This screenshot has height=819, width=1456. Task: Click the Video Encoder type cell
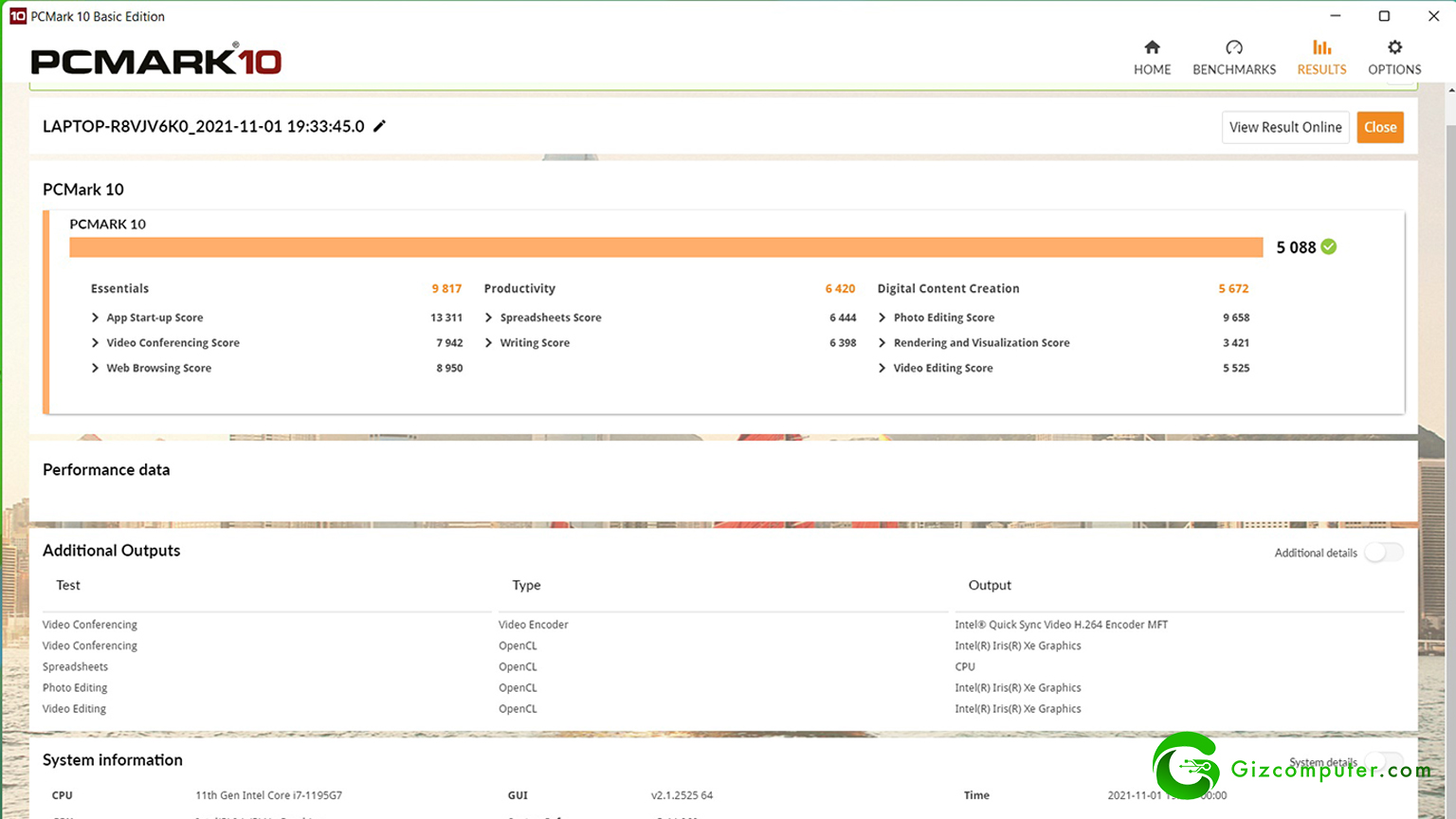(534, 625)
